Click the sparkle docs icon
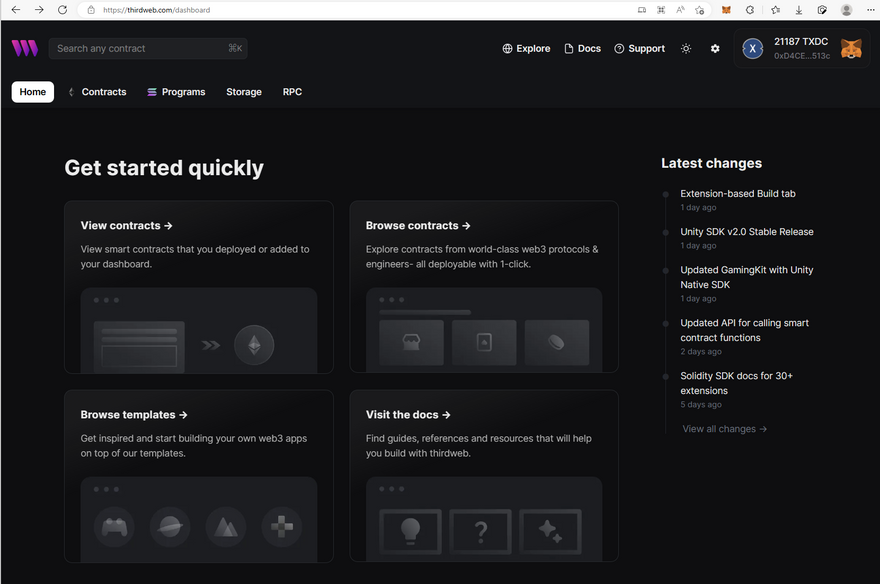880x584 pixels. pyautogui.click(x=550, y=531)
